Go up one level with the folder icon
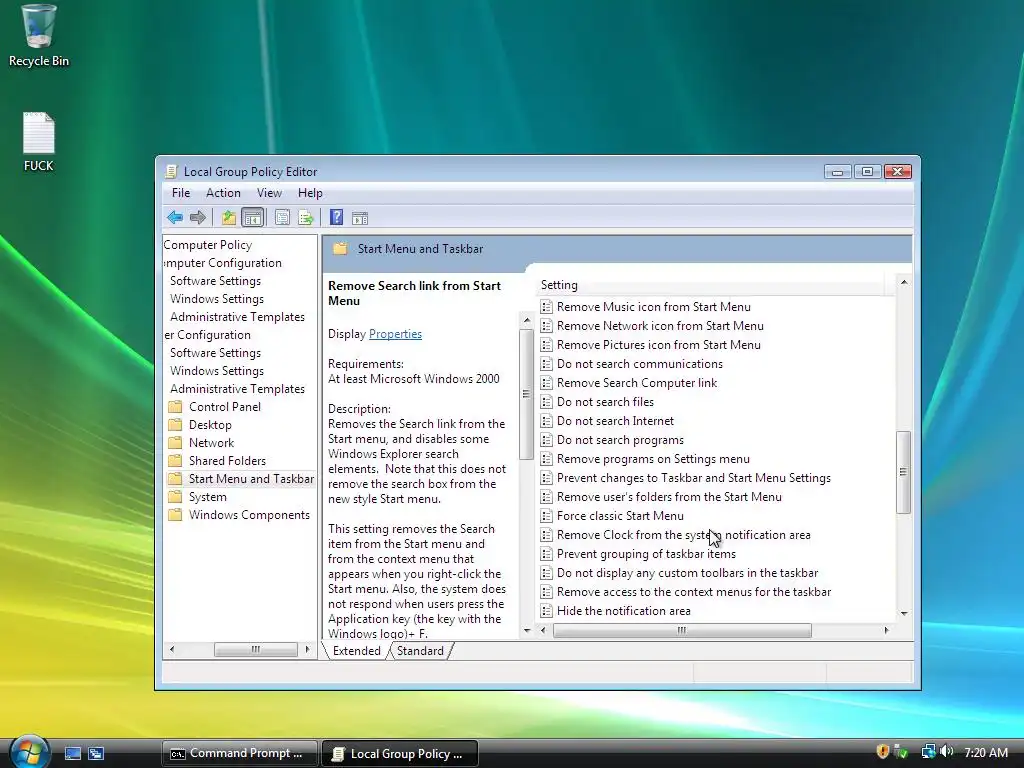Image resolution: width=1024 pixels, height=768 pixels. [228, 217]
